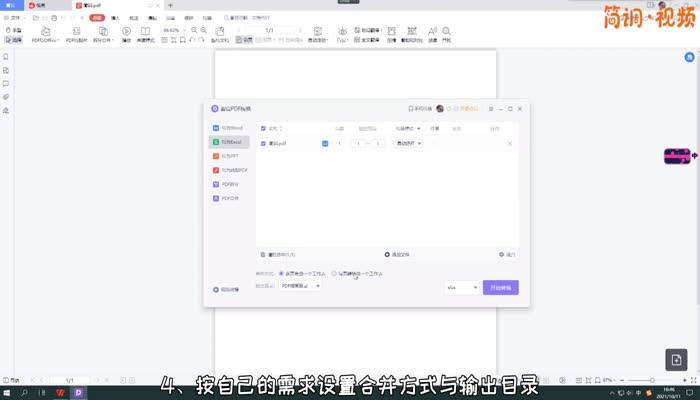Uncheck the checkbox beside the PDF file row
Viewport: 700px width, 400px height.
pyautogui.click(x=263, y=144)
